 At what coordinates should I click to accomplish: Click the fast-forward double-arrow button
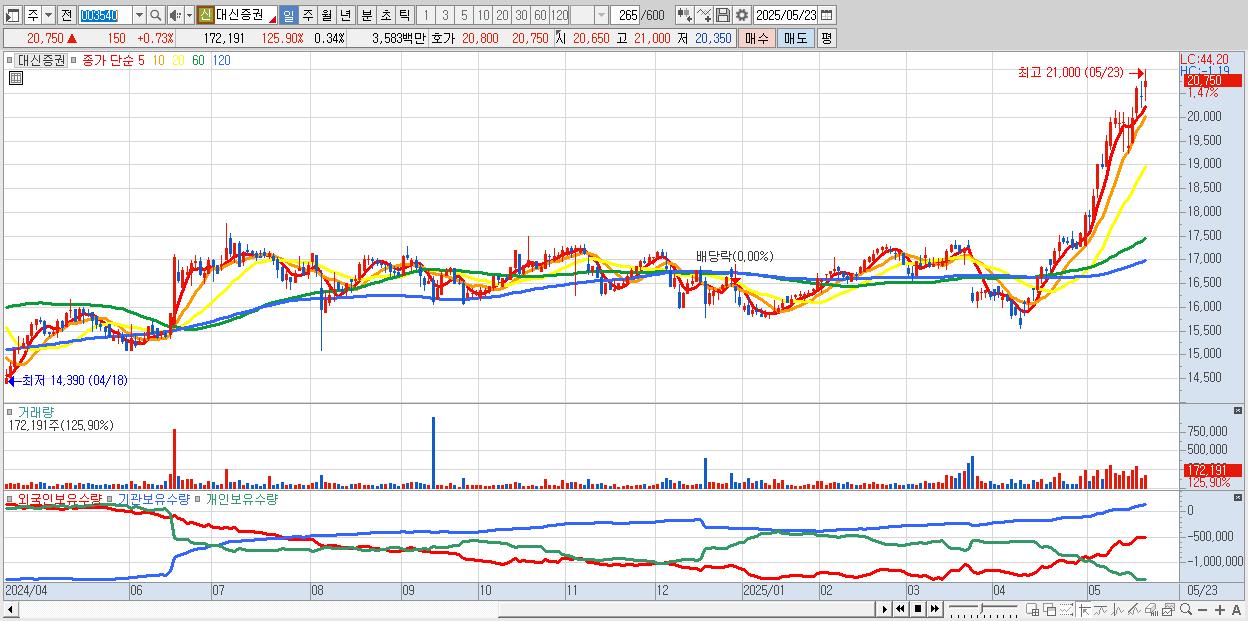[x=935, y=609]
